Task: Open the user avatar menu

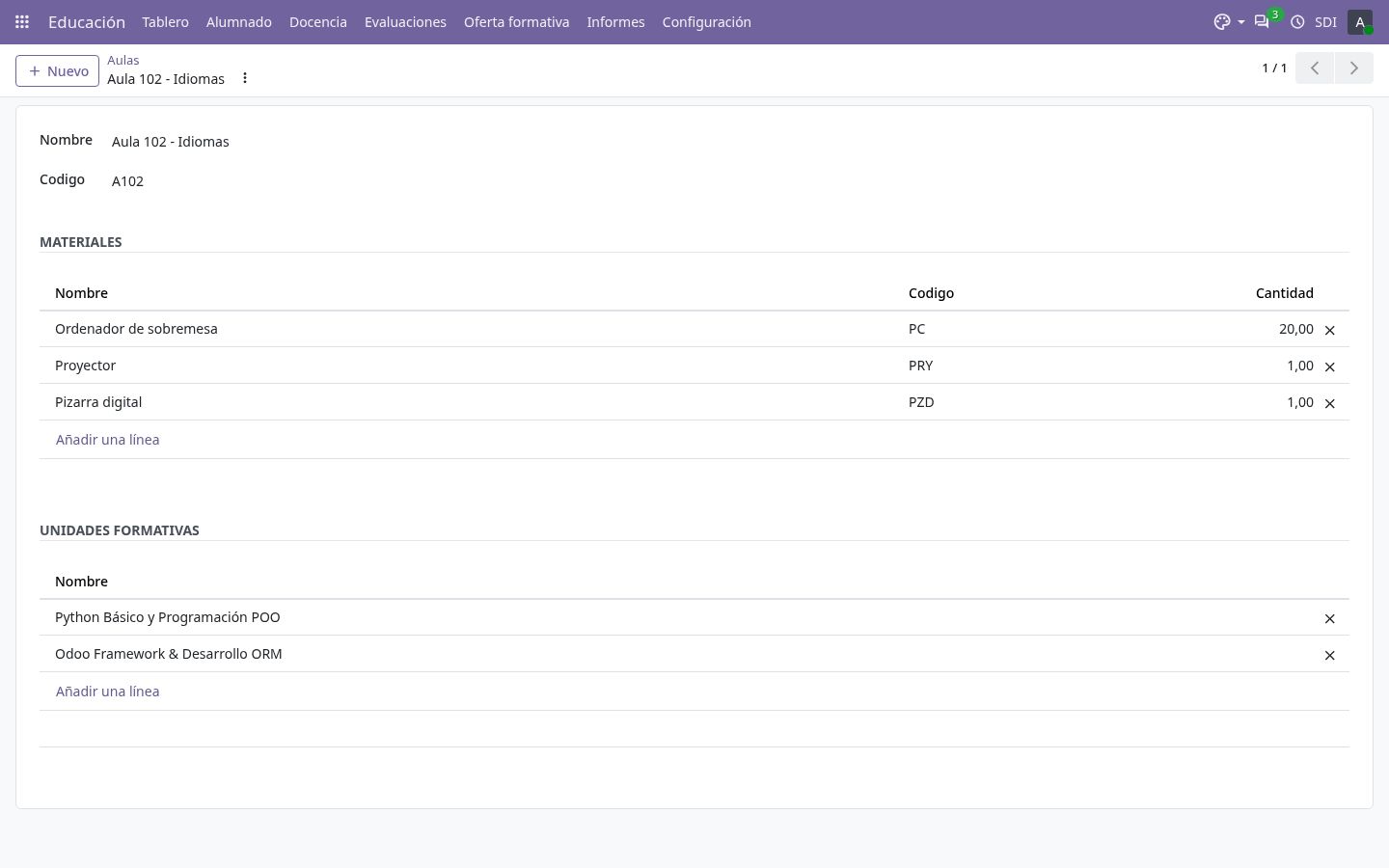Action: point(1360,22)
